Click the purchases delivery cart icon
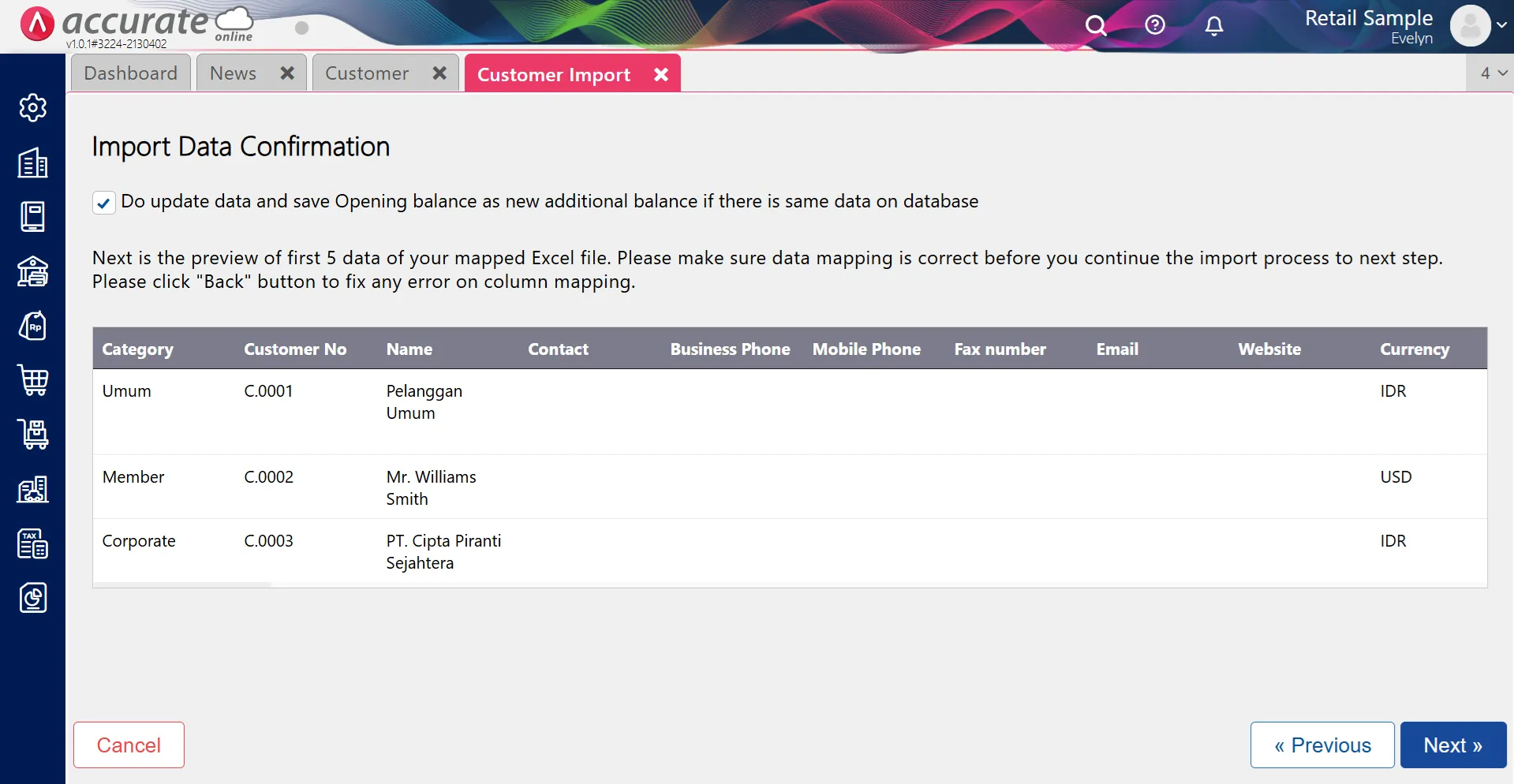Screen dimensions: 1514x784 pos(32,435)
